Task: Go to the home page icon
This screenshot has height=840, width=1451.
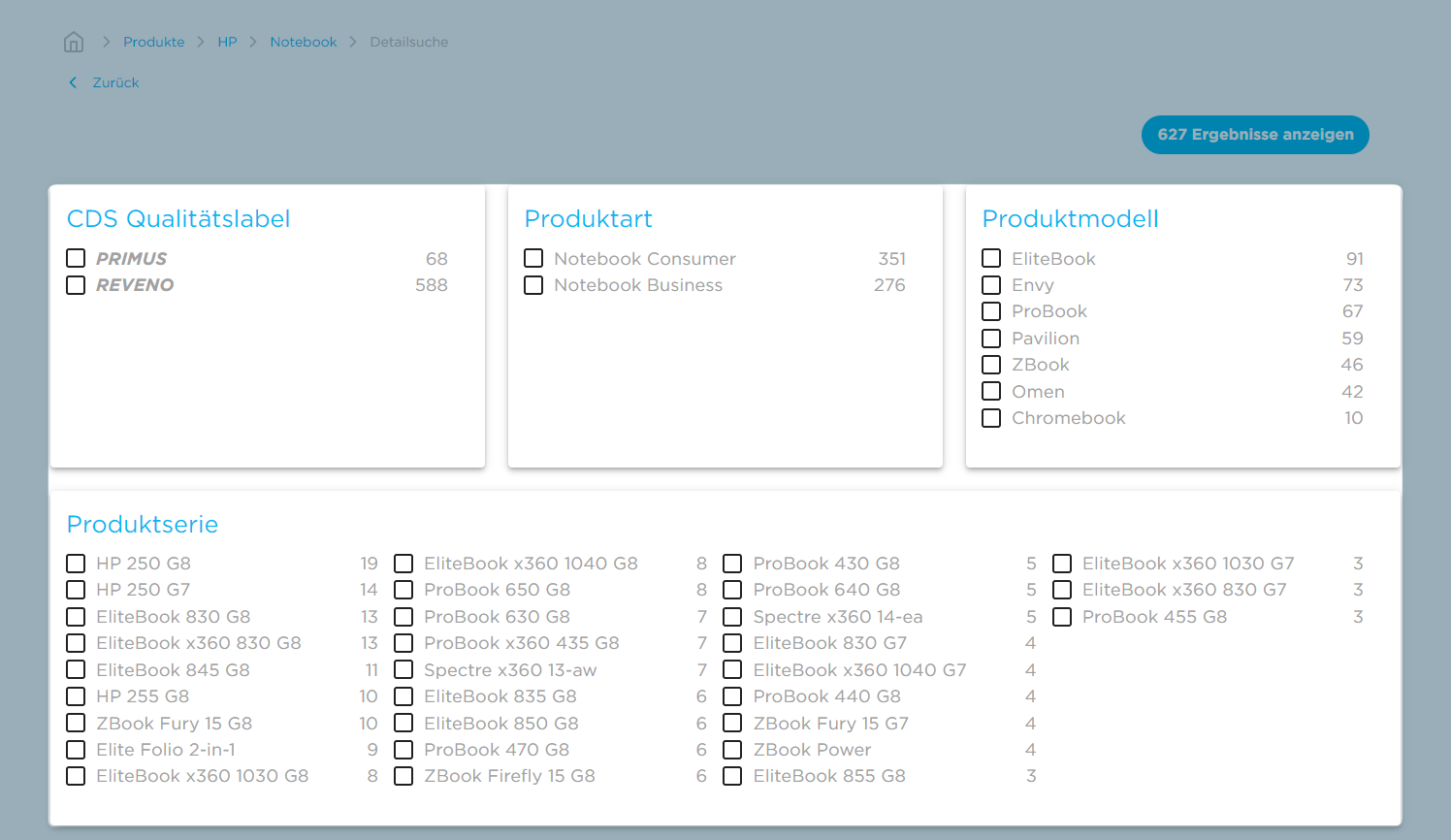Action: coord(74,42)
